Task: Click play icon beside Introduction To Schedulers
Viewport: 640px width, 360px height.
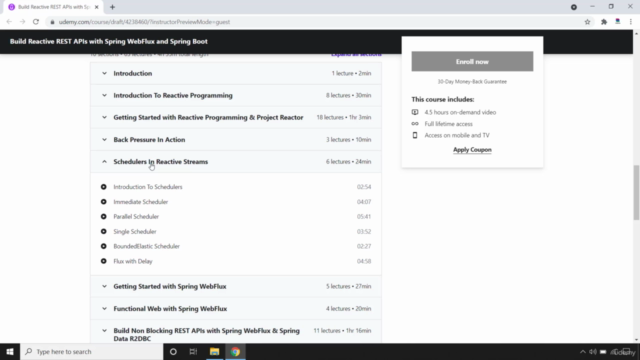Action: 104,187
